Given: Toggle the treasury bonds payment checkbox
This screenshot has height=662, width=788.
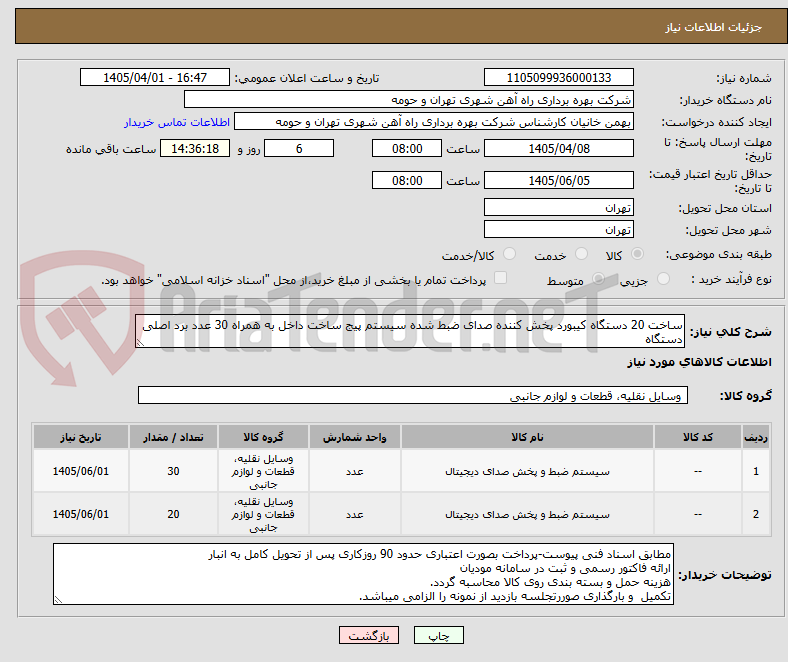Looking at the screenshot, I should [x=501, y=278].
